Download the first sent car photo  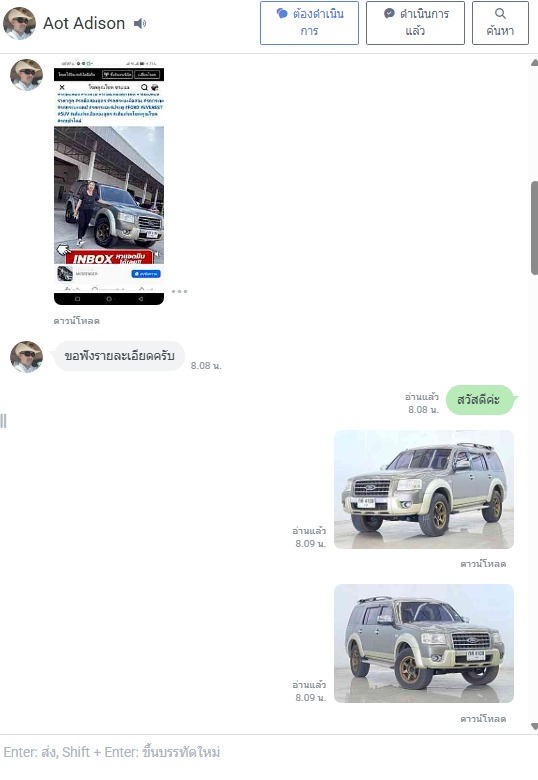point(483,564)
